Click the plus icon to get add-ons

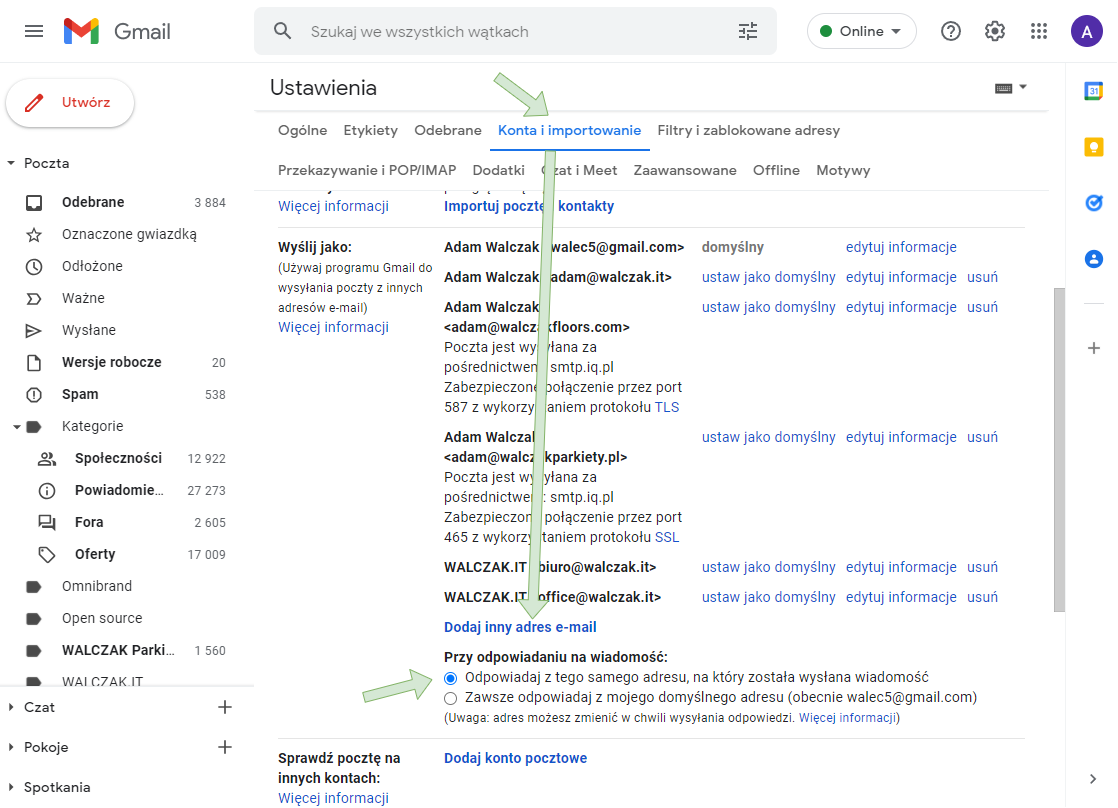(1094, 348)
